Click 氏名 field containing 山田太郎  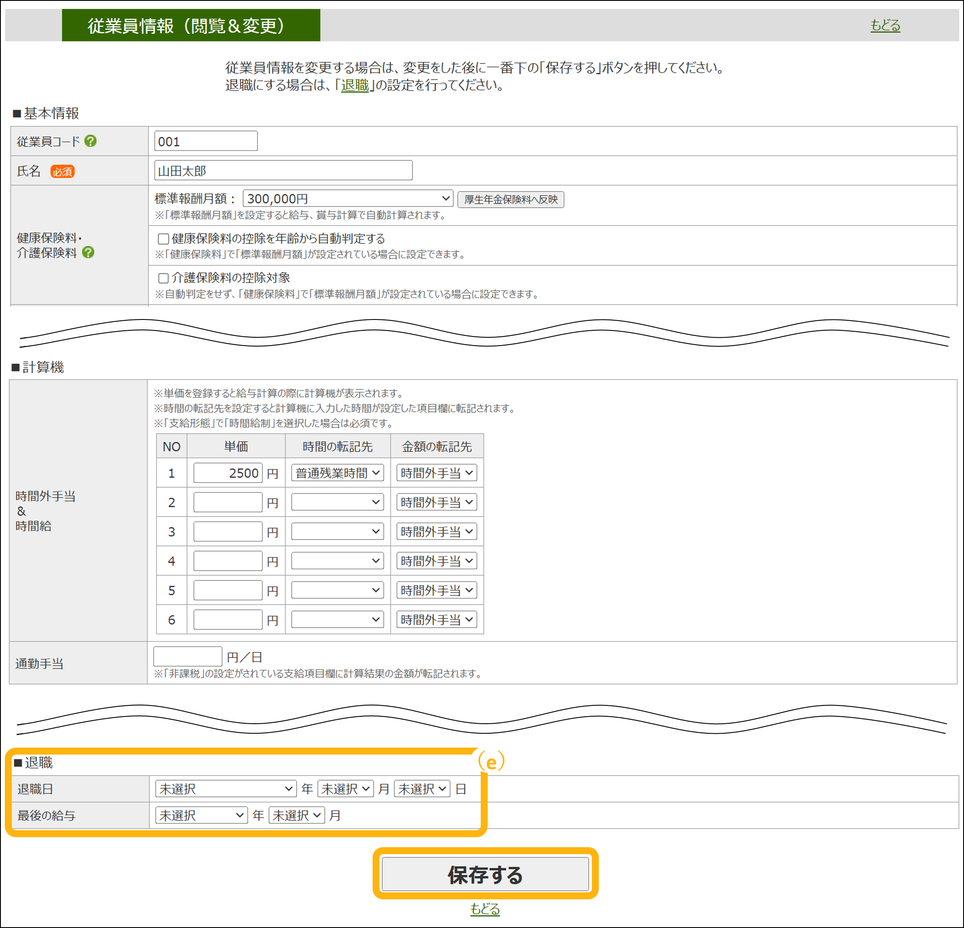coord(283,171)
